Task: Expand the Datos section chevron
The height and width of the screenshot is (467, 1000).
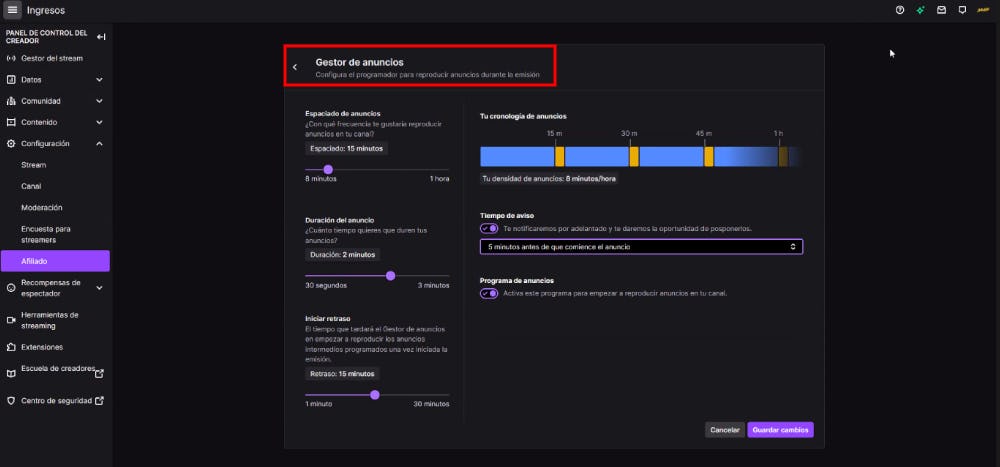Action: click(99, 80)
